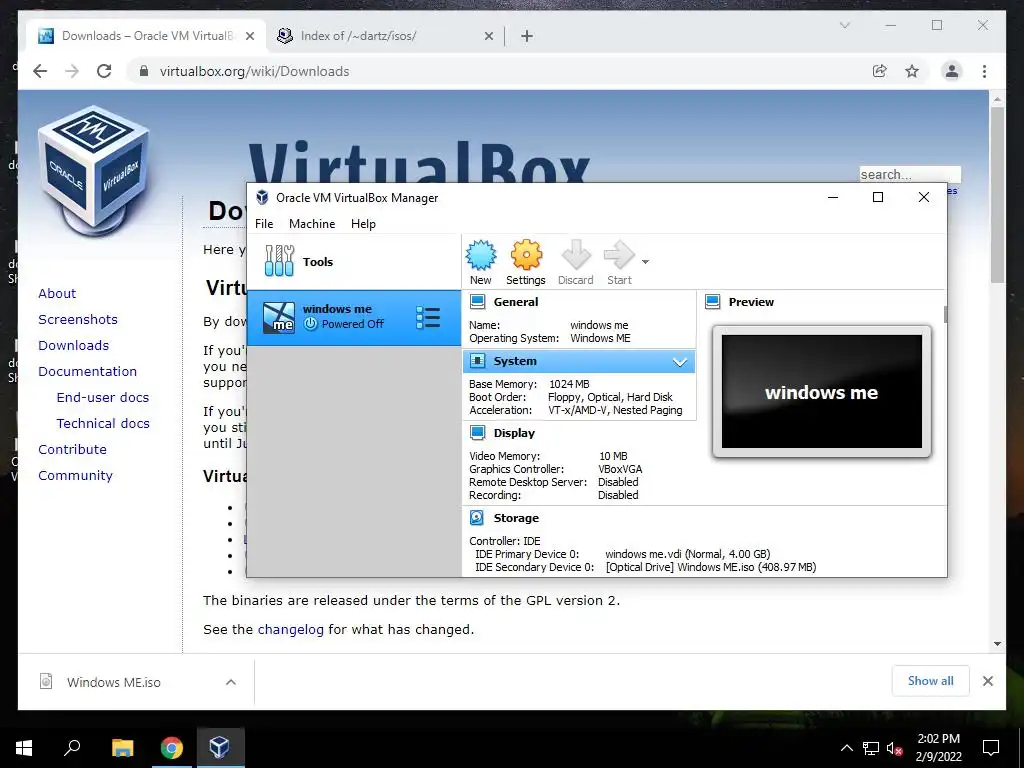Click the System section chip icon
Screen dimensions: 1024x768
point(477,361)
